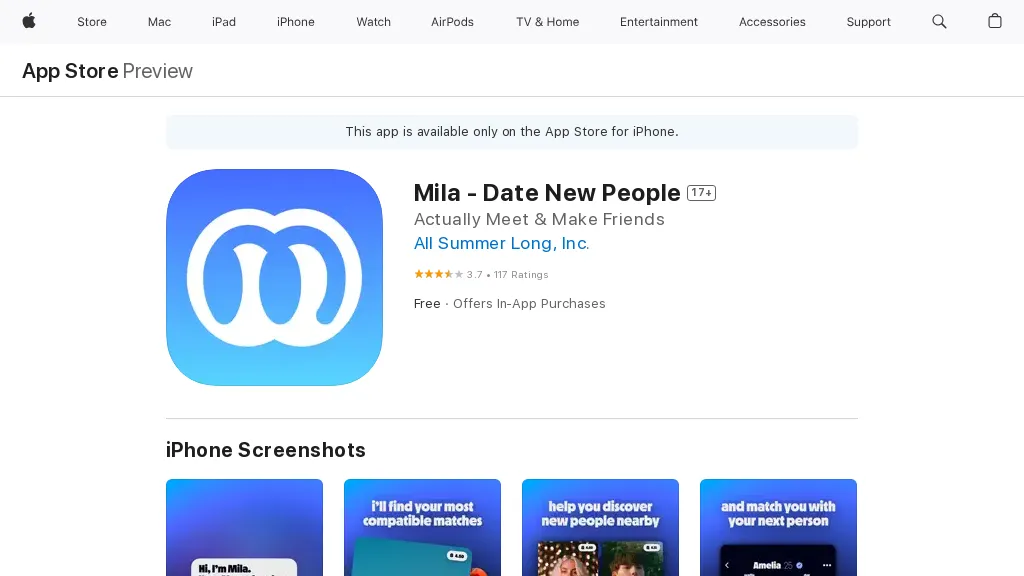This screenshot has width=1024, height=576.
Task: Open the search magnifier icon
Action: pos(939,22)
